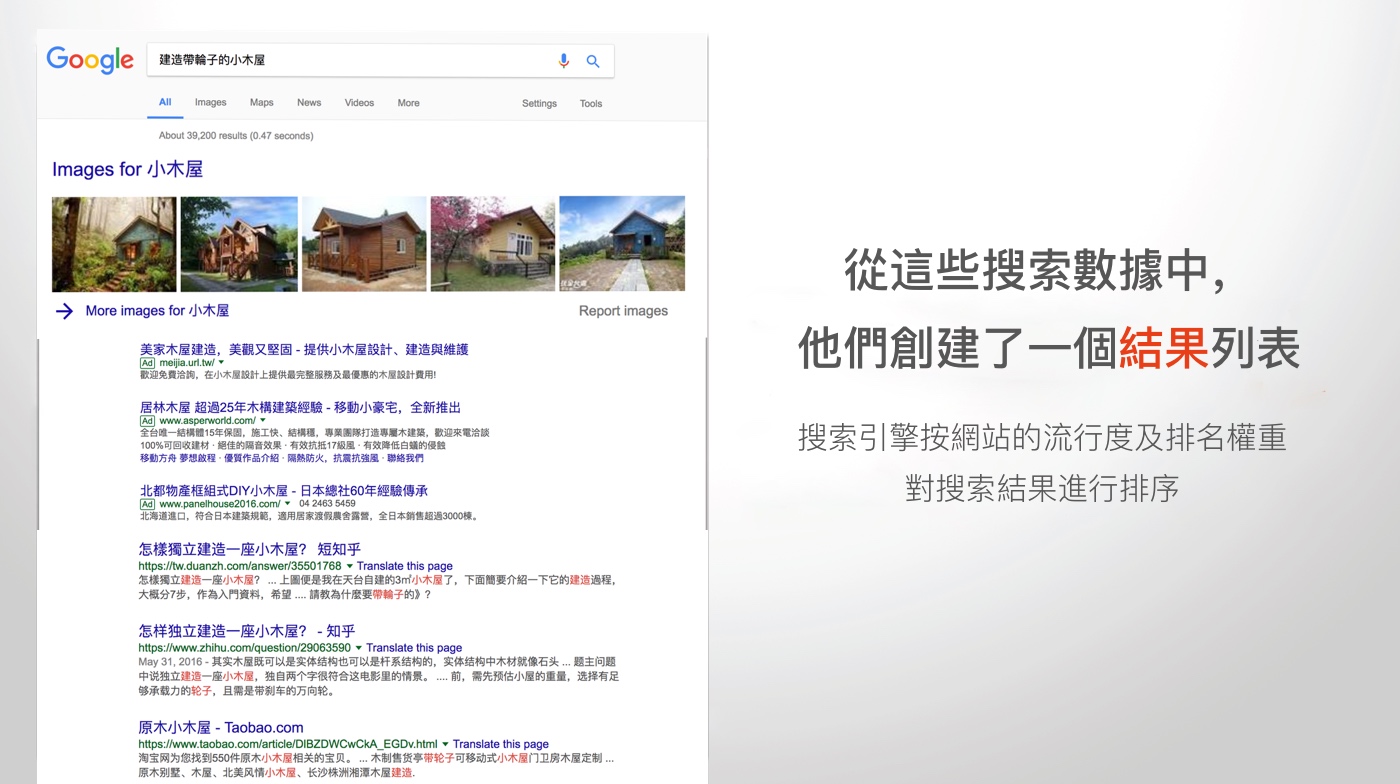Expand dropdown arrow after the taobao.com URL

pos(445,744)
